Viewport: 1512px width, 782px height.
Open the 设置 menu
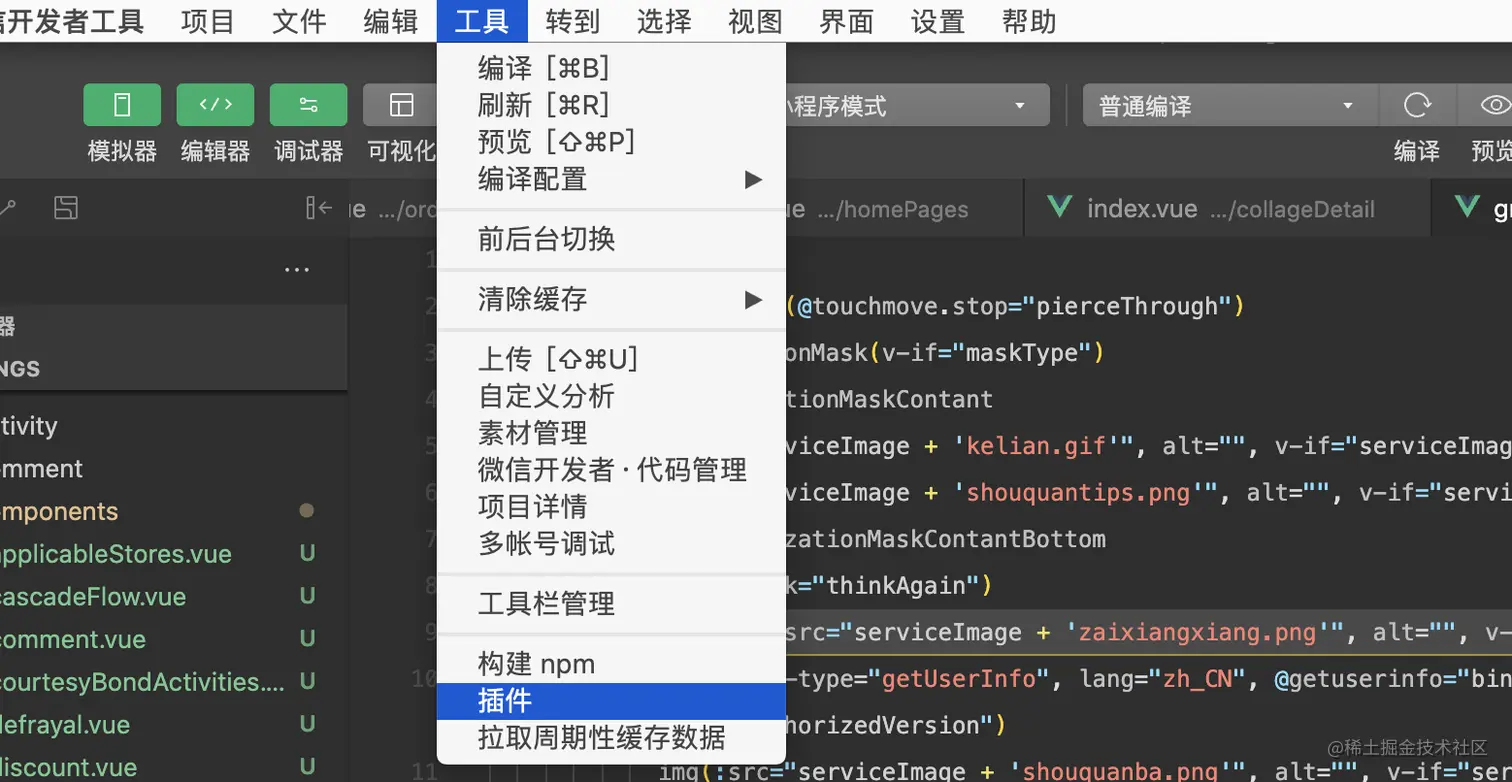pos(938,21)
